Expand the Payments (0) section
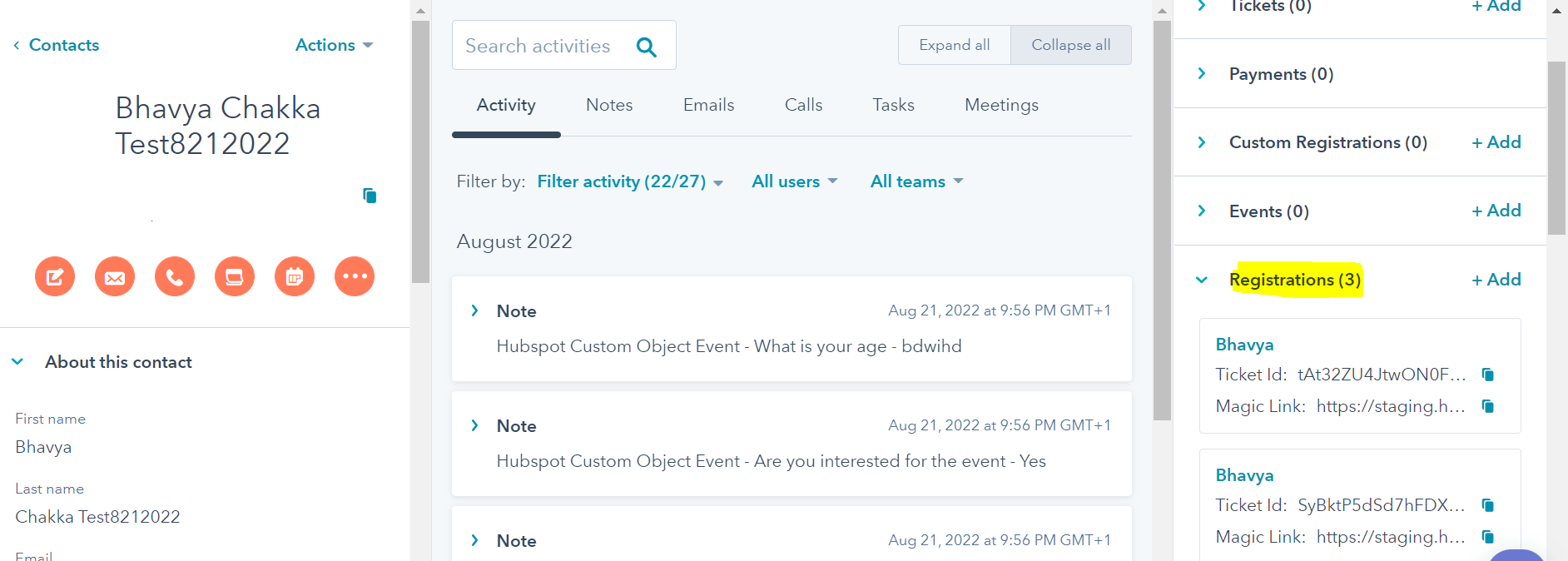1568x561 pixels. 1202,73
